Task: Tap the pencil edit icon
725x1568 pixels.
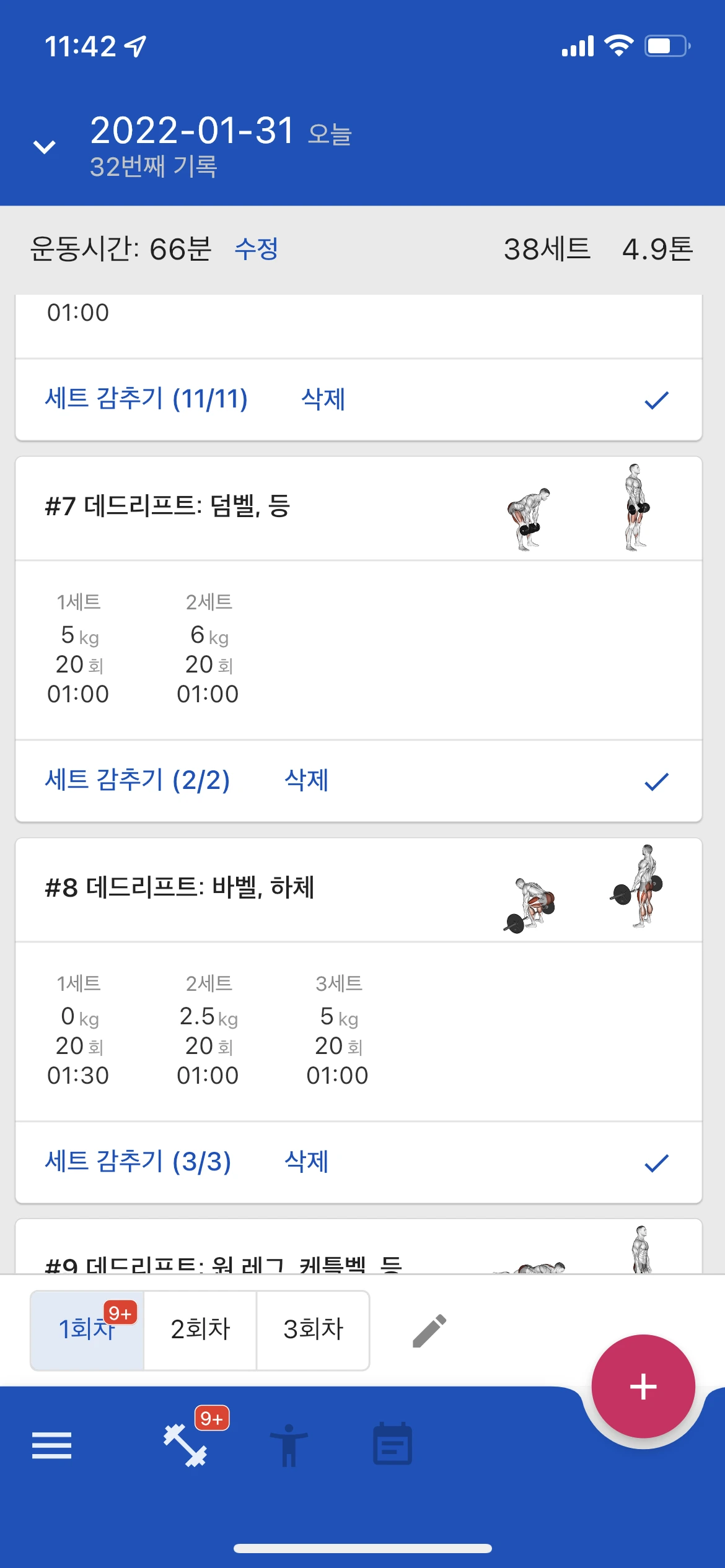Action: tap(429, 1330)
